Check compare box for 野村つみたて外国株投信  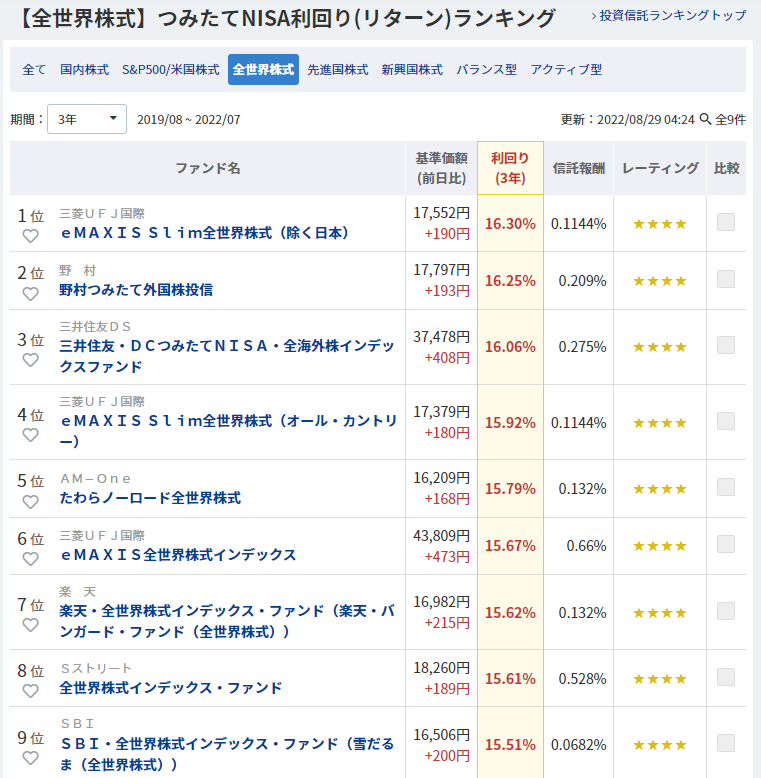coord(726,279)
